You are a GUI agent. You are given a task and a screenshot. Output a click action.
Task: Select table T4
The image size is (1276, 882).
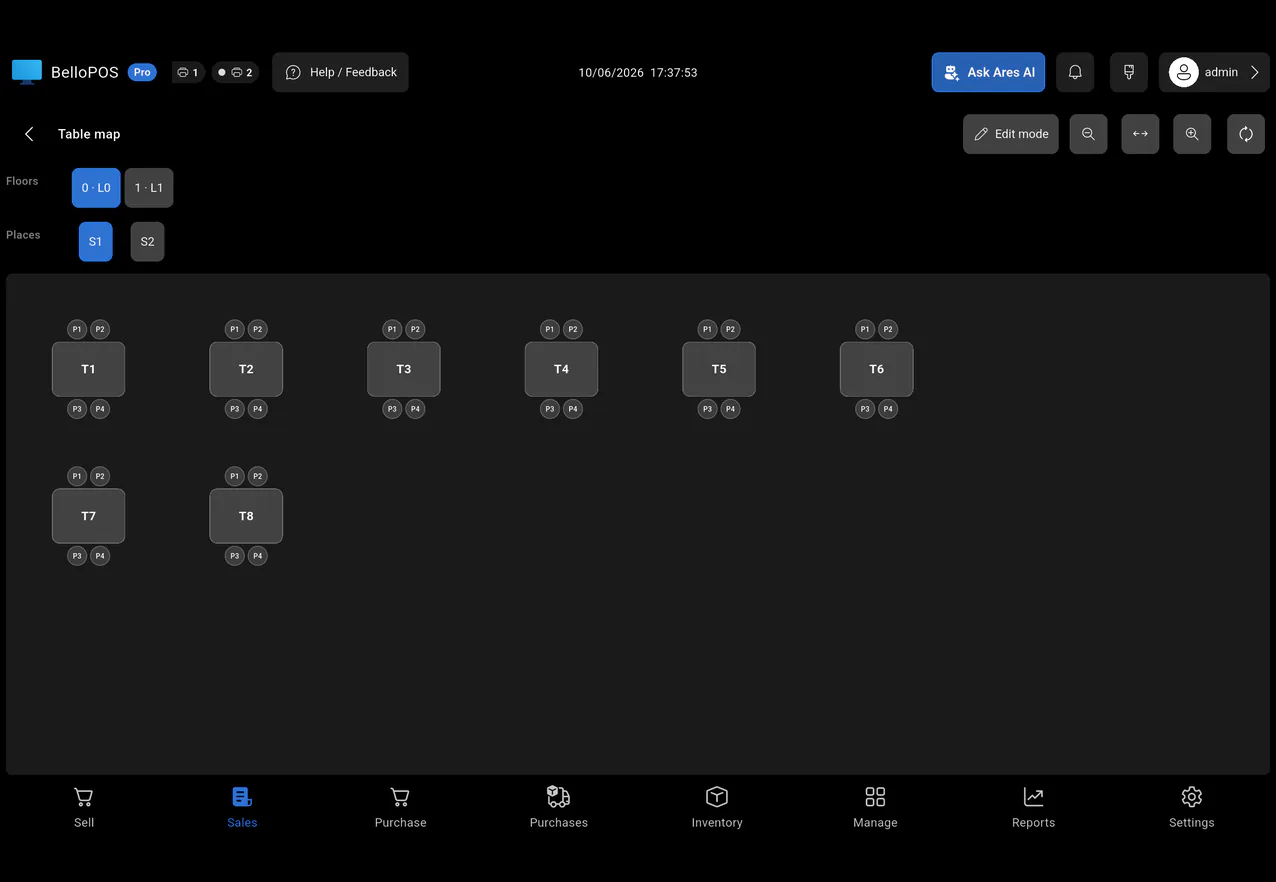[561, 369]
